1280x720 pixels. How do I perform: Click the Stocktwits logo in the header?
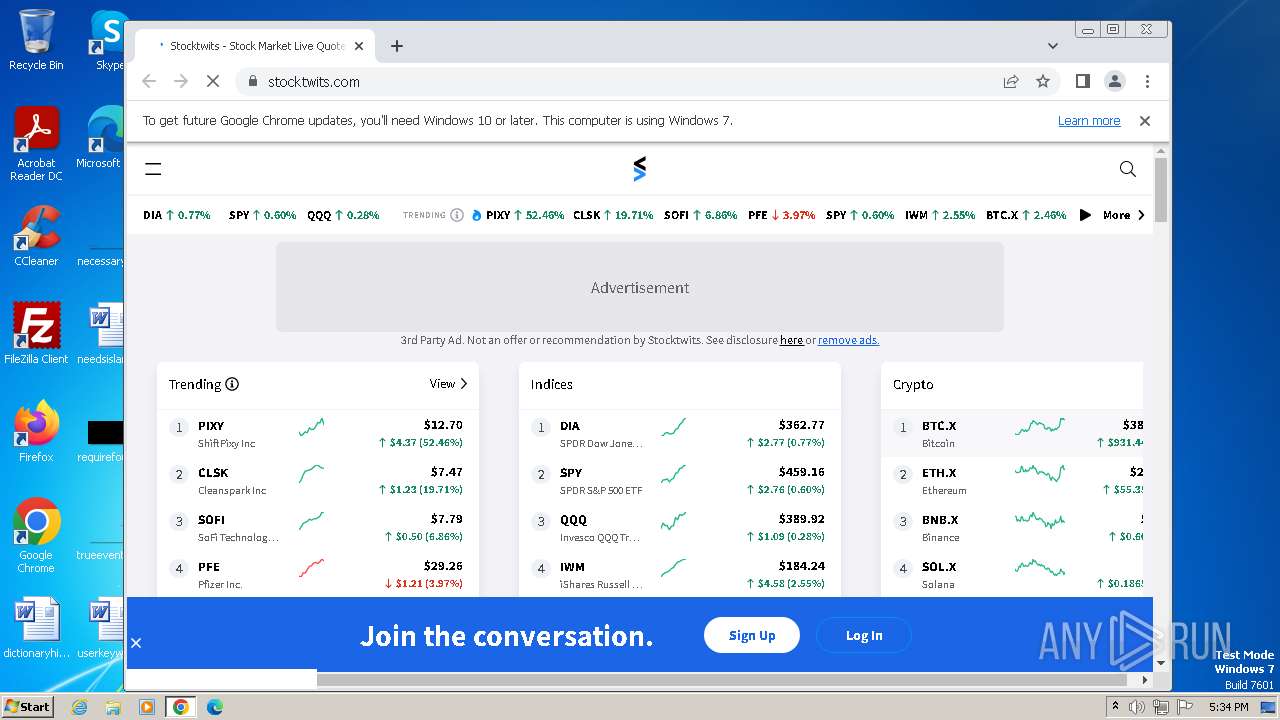(x=640, y=169)
